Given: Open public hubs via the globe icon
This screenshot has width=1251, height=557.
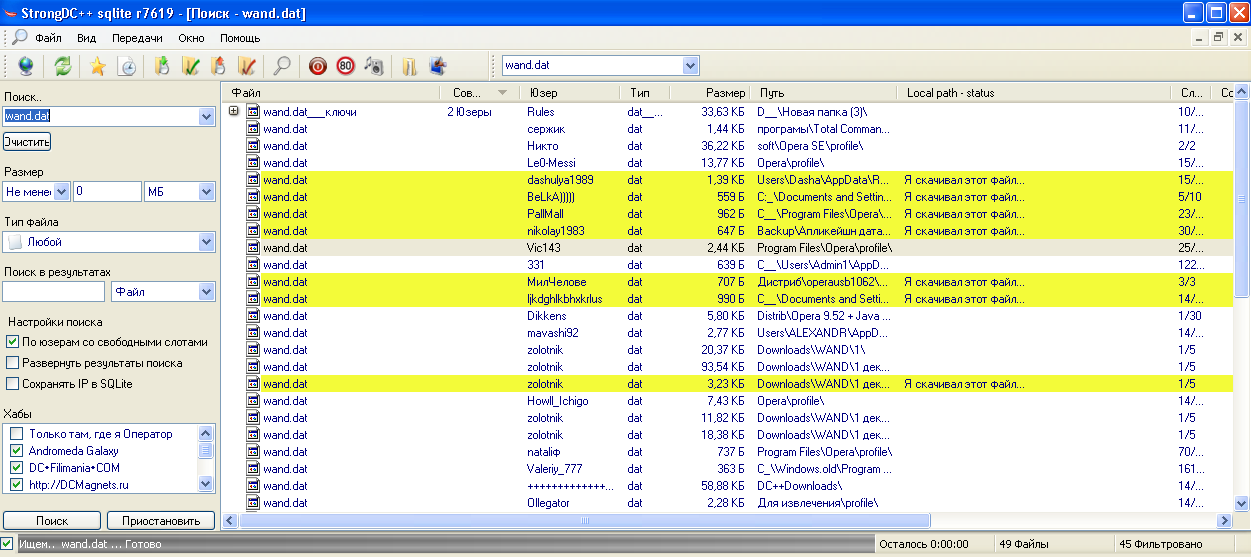Looking at the screenshot, I should tap(26, 66).
